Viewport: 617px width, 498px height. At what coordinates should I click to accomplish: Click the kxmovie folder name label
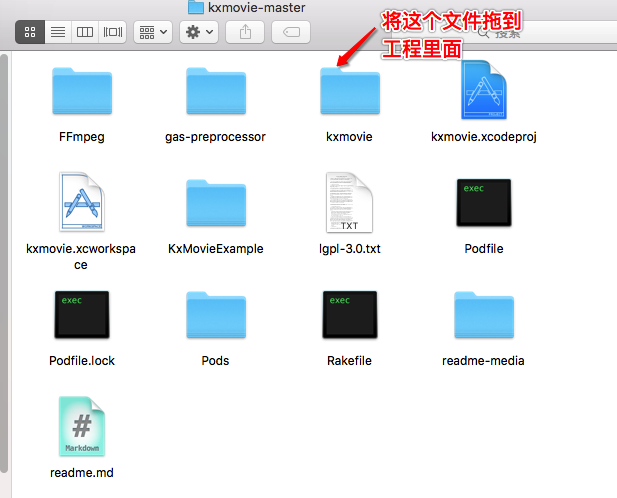[349, 137]
